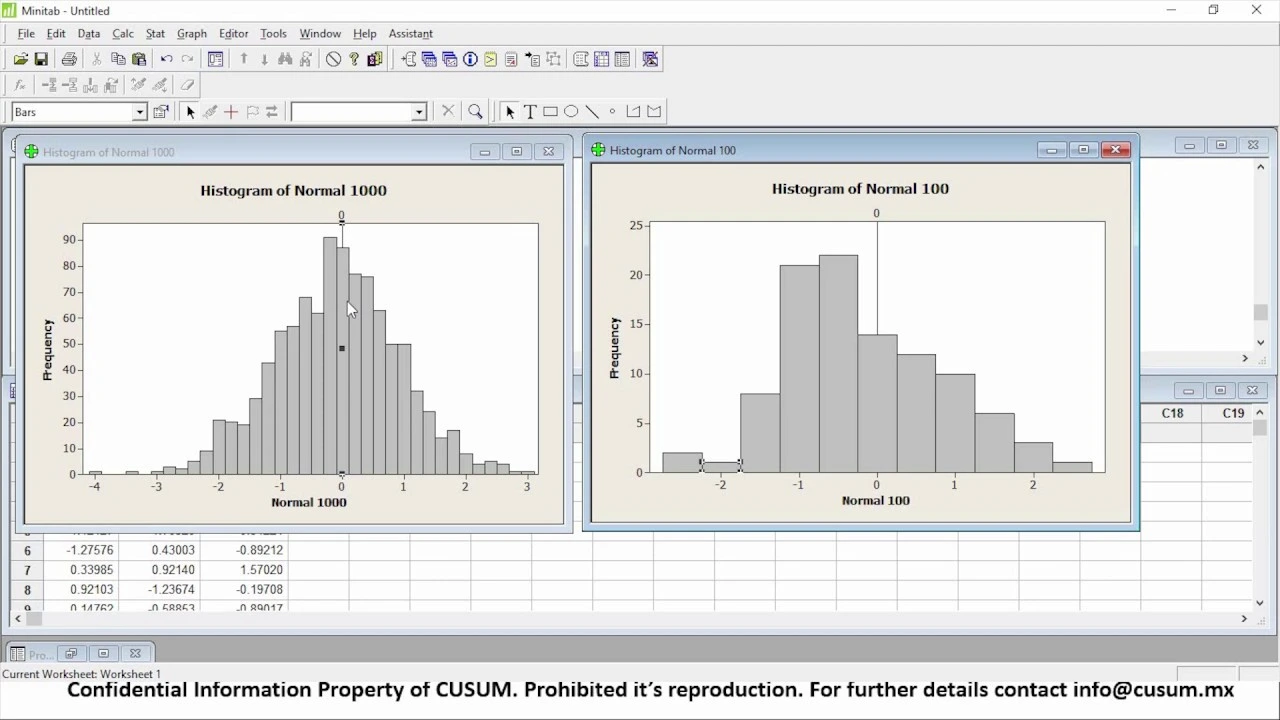
Task: Select the Rectangle drawing tool
Action: (x=550, y=112)
